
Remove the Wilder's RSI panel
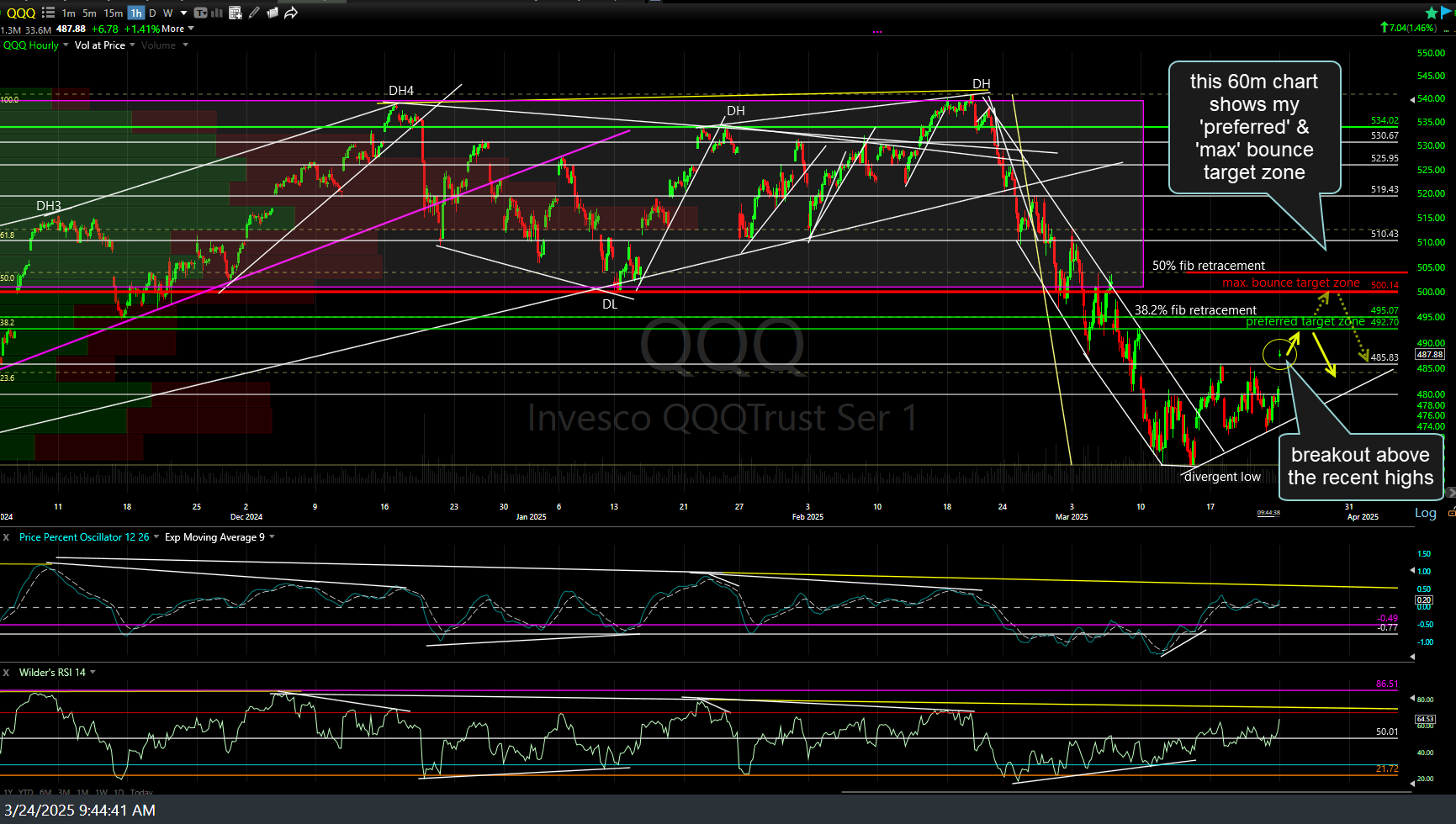[x=7, y=673]
